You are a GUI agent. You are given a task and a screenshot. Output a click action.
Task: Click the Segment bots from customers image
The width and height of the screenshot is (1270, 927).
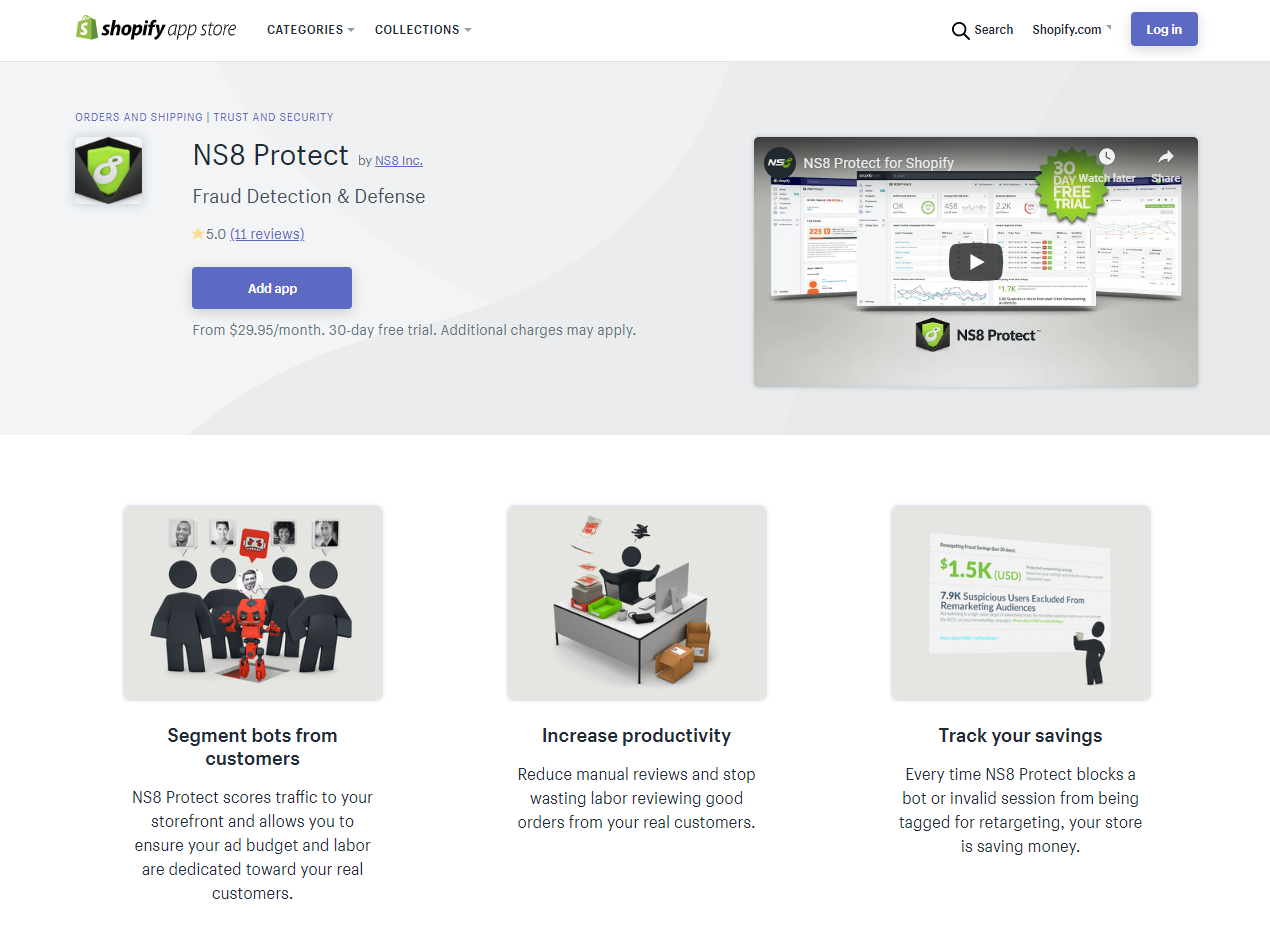point(253,602)
